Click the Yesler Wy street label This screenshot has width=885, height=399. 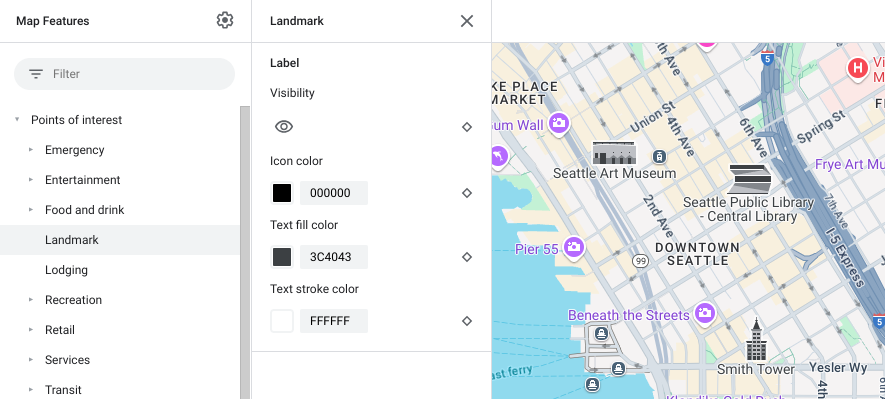coord(838,367)
